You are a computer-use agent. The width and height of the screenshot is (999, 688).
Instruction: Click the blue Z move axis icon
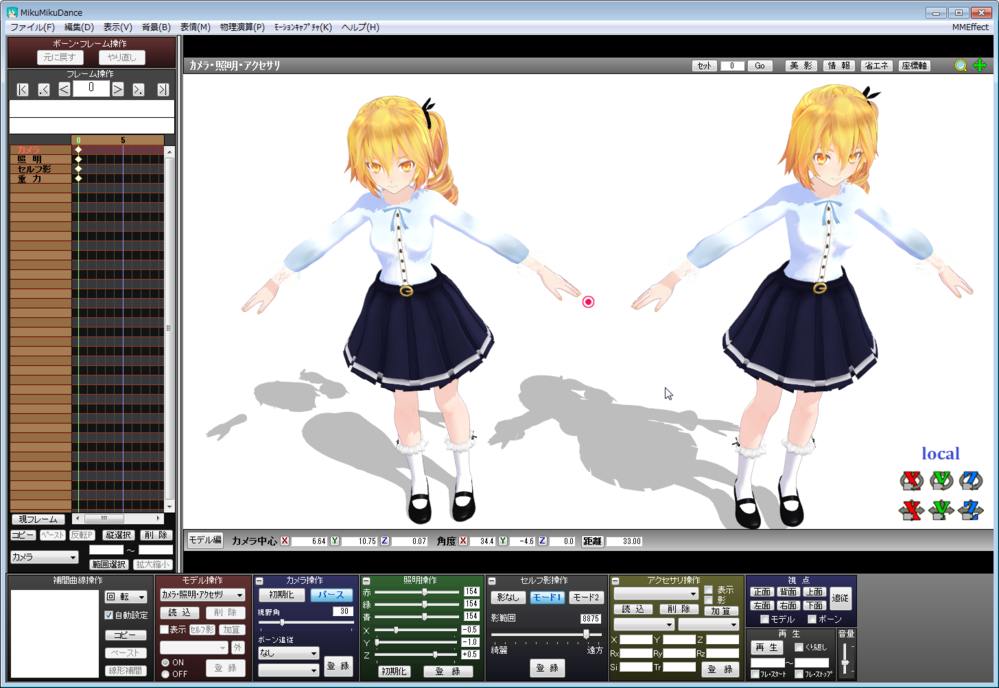tap(970, 510)
